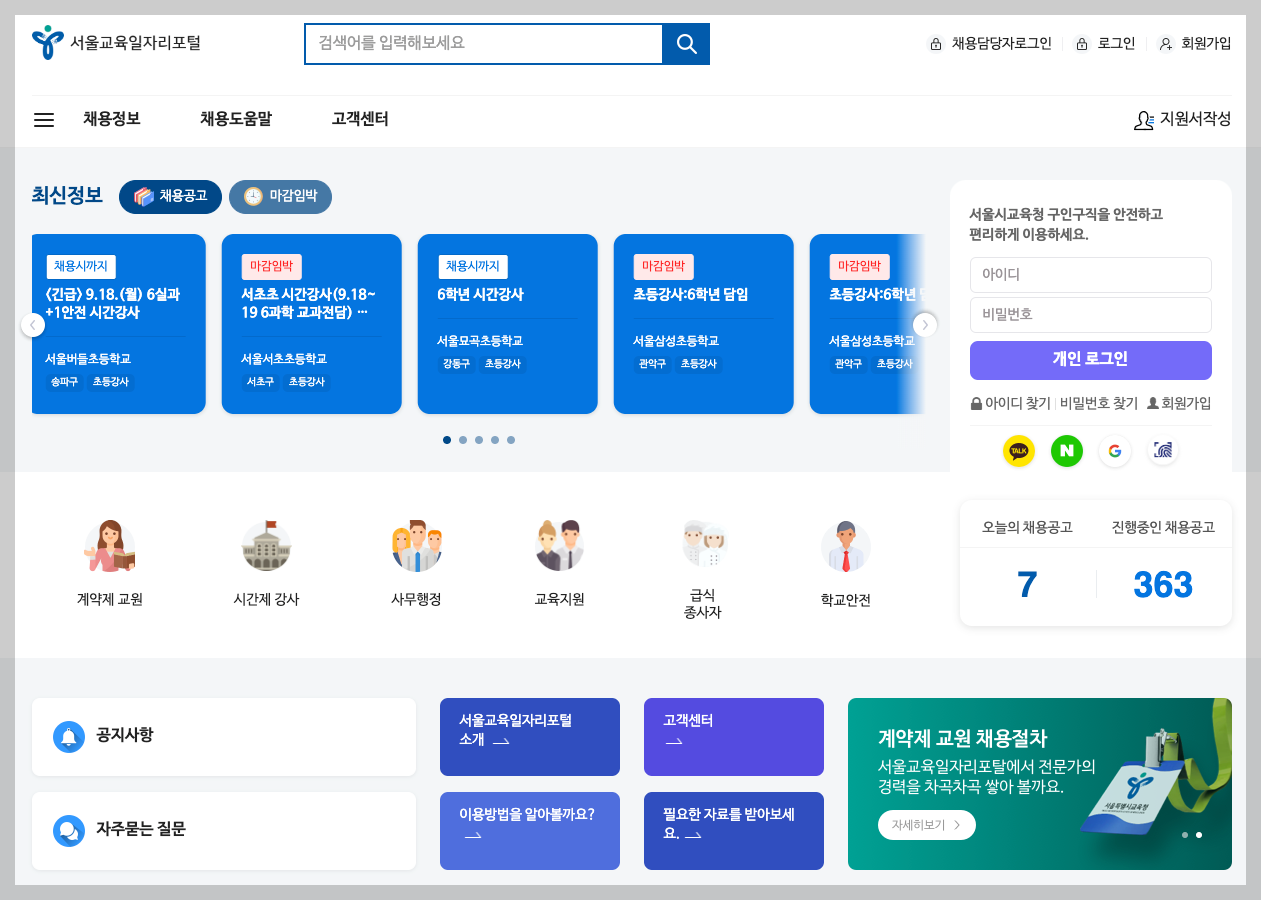Toggle the 마감임박 filter chip
The width and height of the screenshot is (1261, 900).
coord(280,197)
